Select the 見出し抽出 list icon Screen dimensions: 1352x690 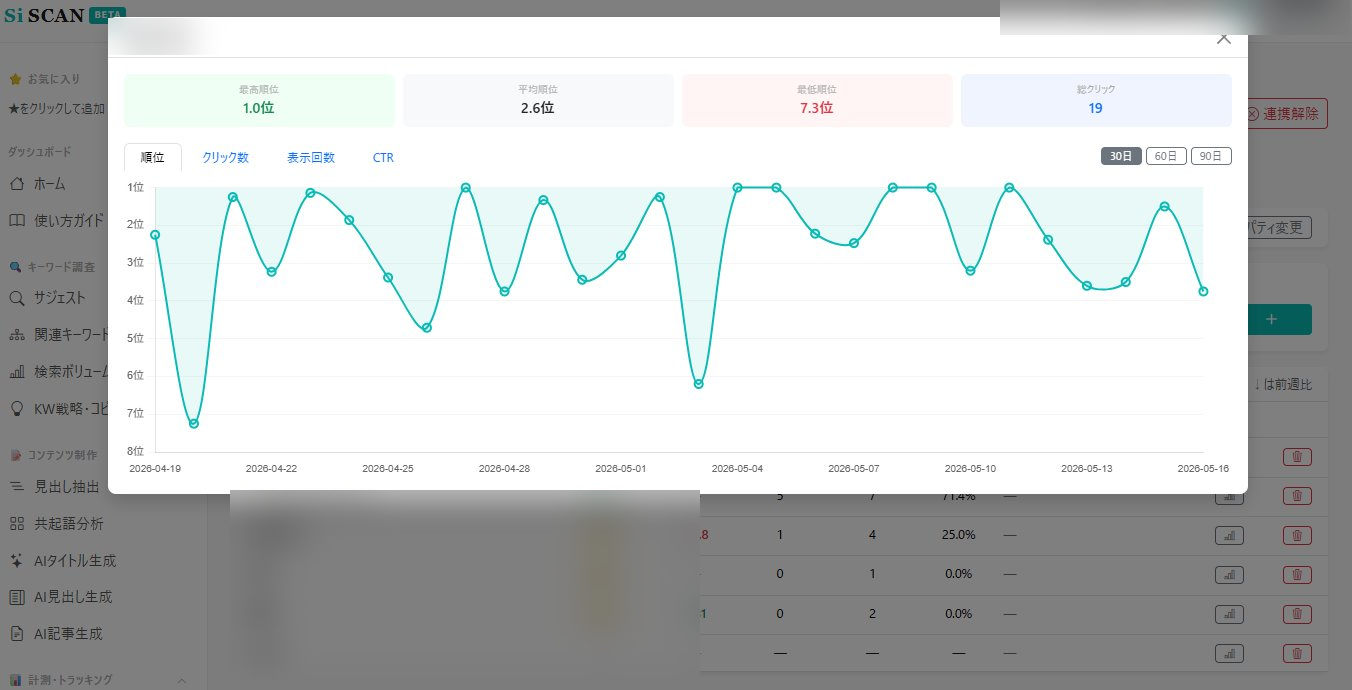[17, 486]
